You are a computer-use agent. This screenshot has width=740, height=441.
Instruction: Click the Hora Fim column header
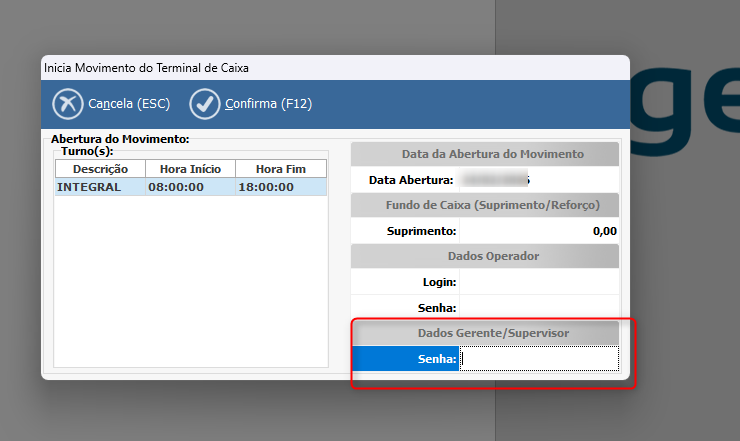click(x=280, y=169)
